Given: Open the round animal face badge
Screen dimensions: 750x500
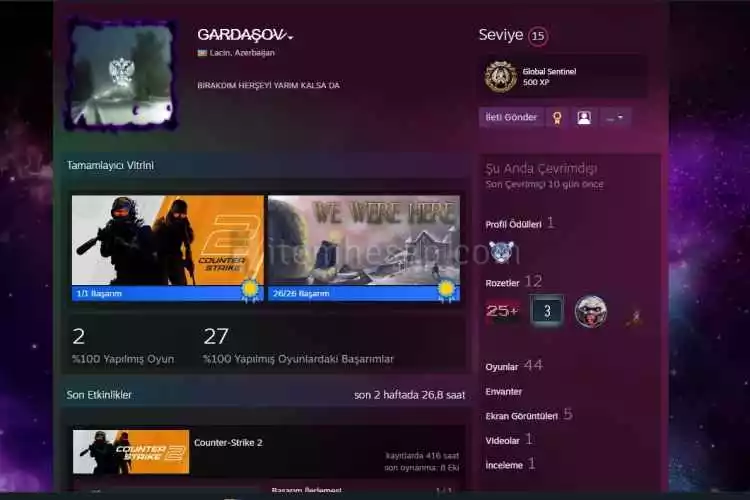Looking at the screenshot, I should coord(591,311).
